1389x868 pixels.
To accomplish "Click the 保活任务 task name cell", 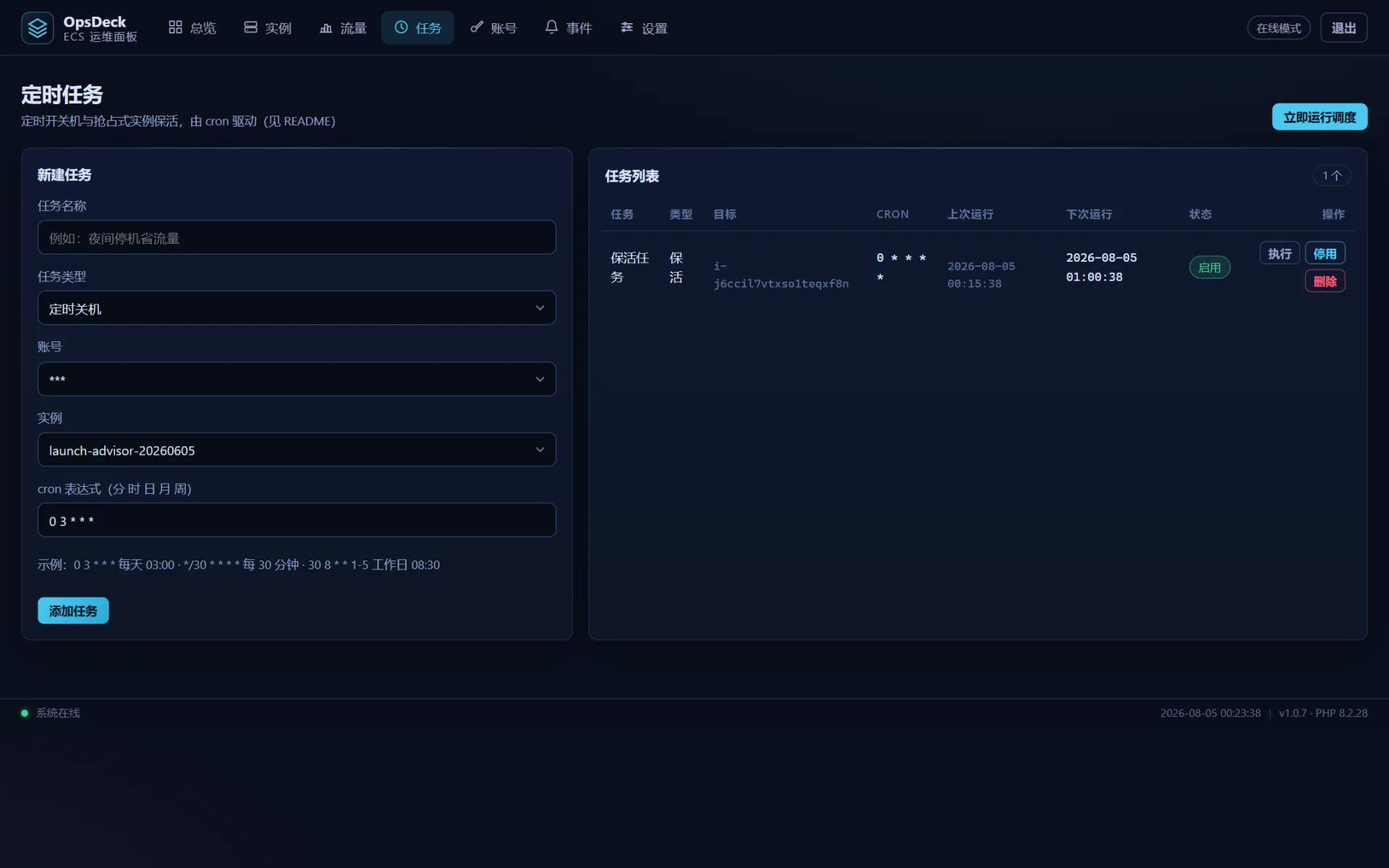I will pyautogui.click(x=629, y=268).
